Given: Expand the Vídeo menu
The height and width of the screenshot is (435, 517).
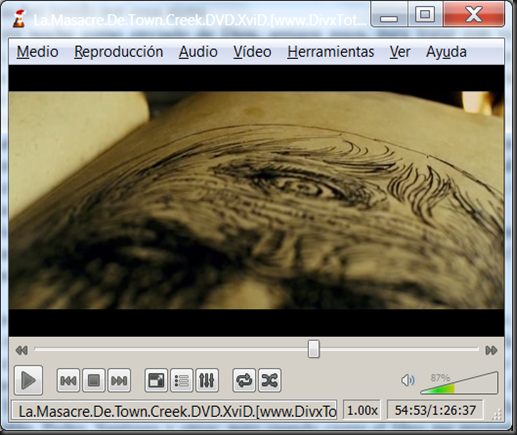Looking at the screenshot, I should point(252,52).
